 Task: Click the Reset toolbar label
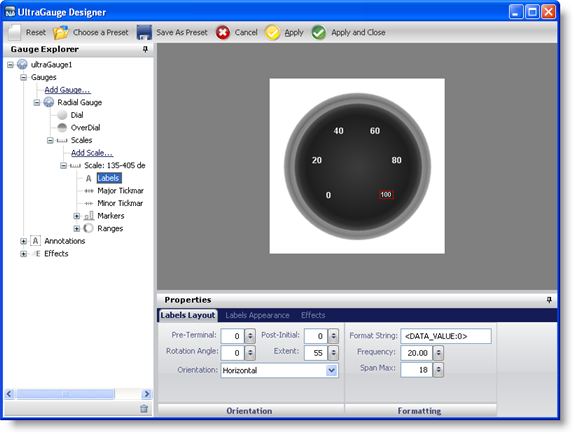click(36, 32)
